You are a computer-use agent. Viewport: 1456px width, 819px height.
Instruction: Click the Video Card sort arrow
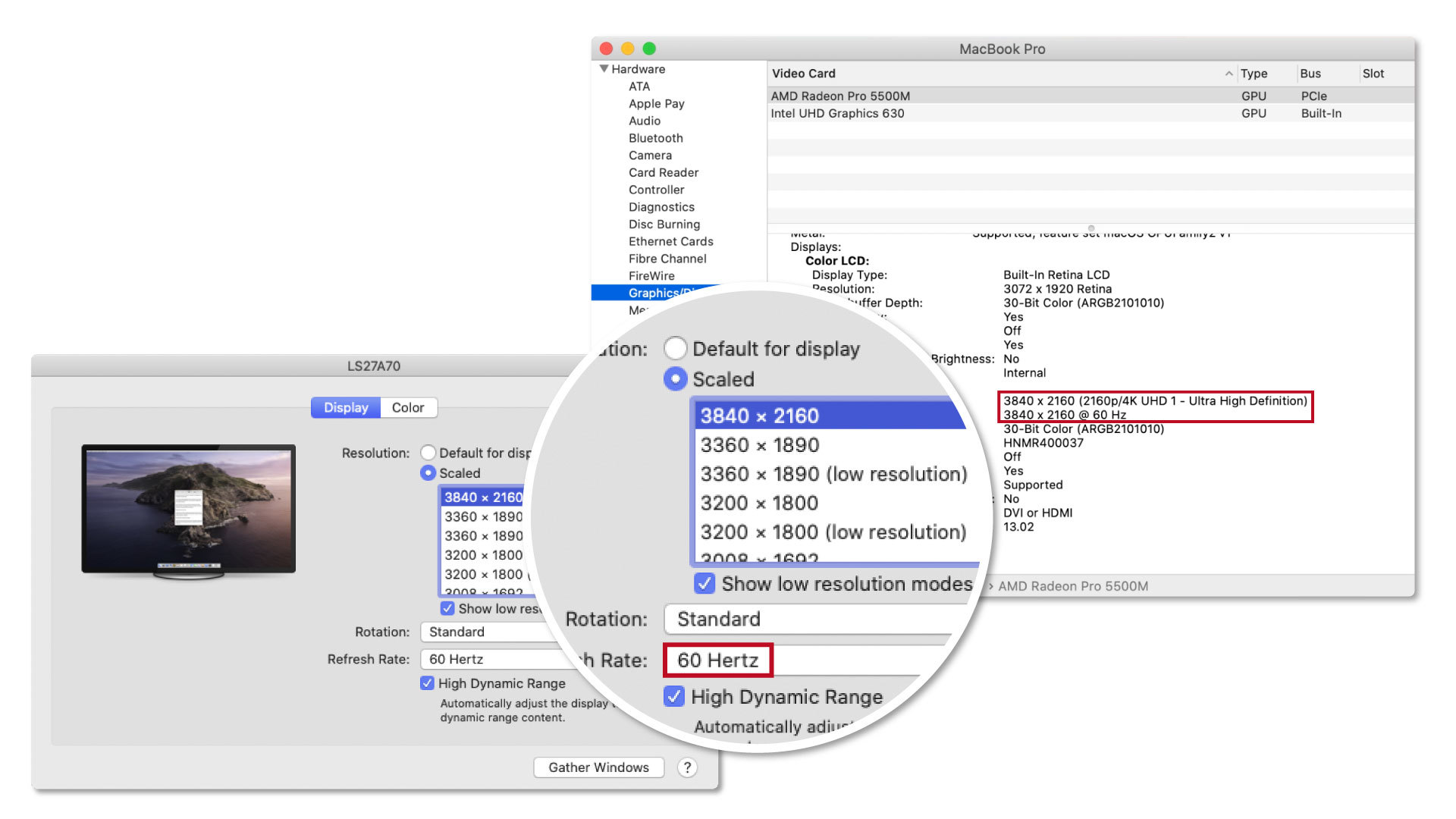pos(1228,74)
